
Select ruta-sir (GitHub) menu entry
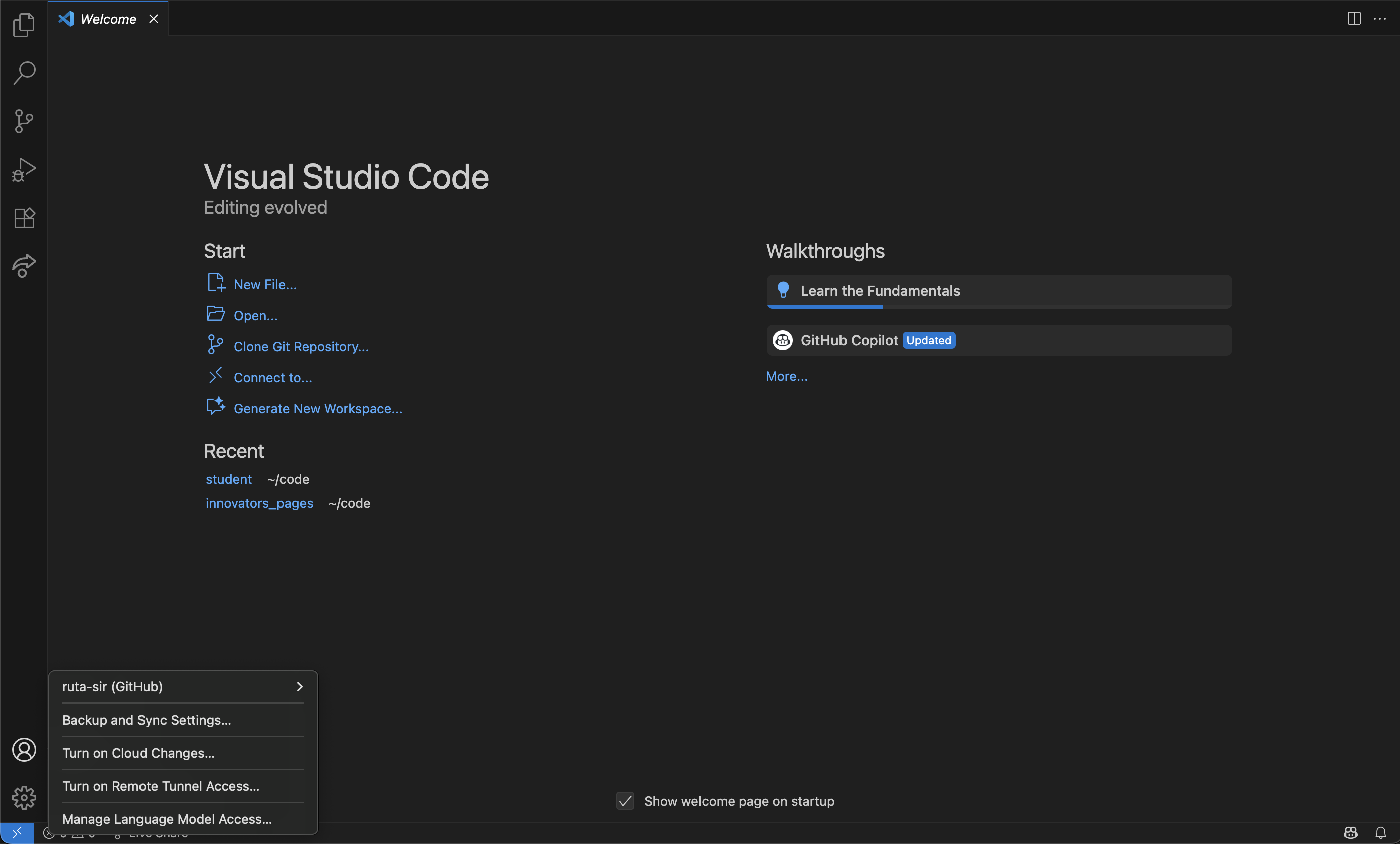pyautogui.click(x=183, y=686)
